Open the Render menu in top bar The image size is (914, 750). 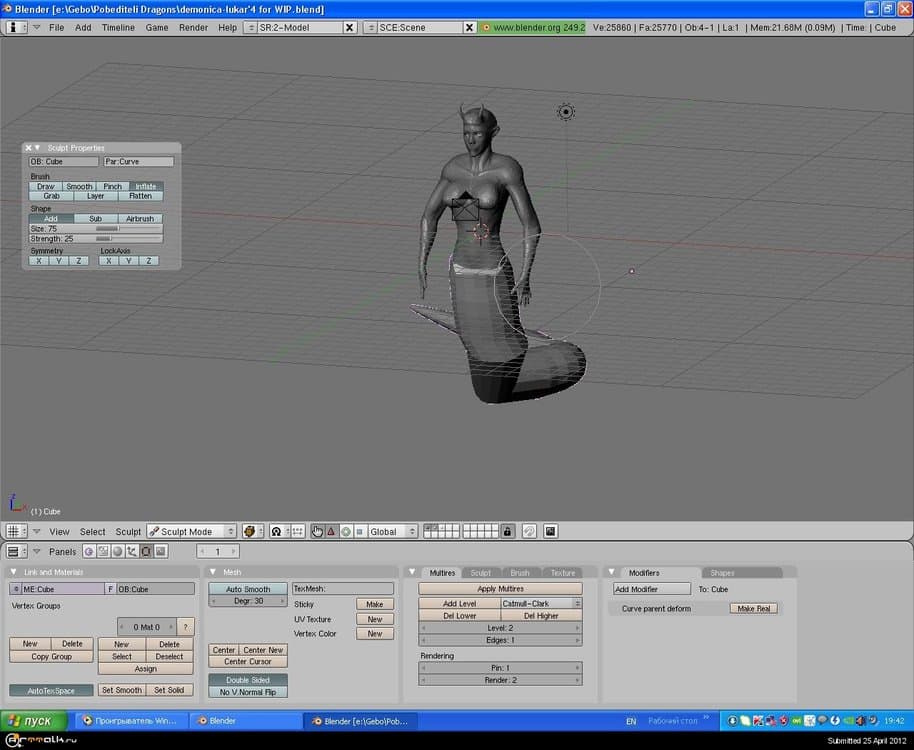(x=193, y=27)
